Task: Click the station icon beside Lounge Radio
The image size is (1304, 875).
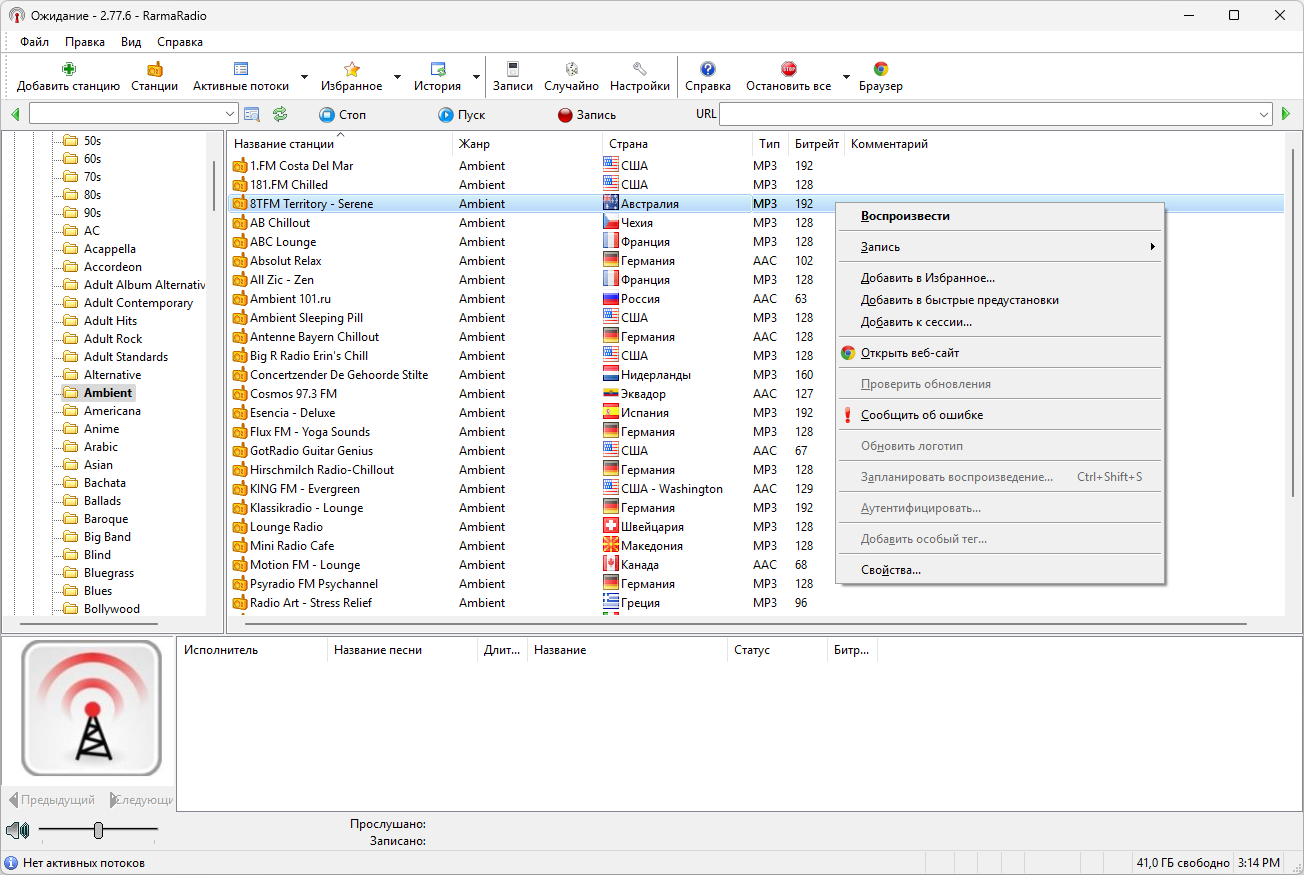Action: pyautogui.click(x=240, y=527)
